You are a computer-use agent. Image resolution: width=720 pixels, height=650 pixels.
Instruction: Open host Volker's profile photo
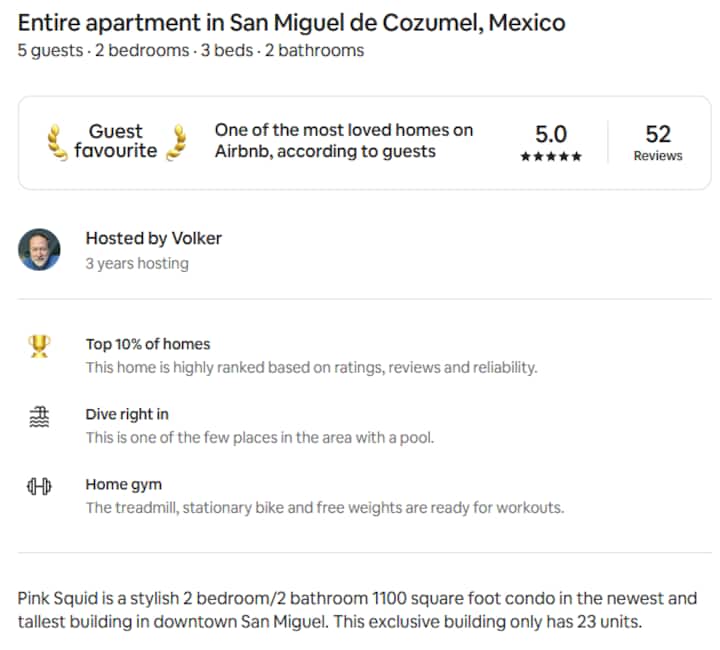39,250
